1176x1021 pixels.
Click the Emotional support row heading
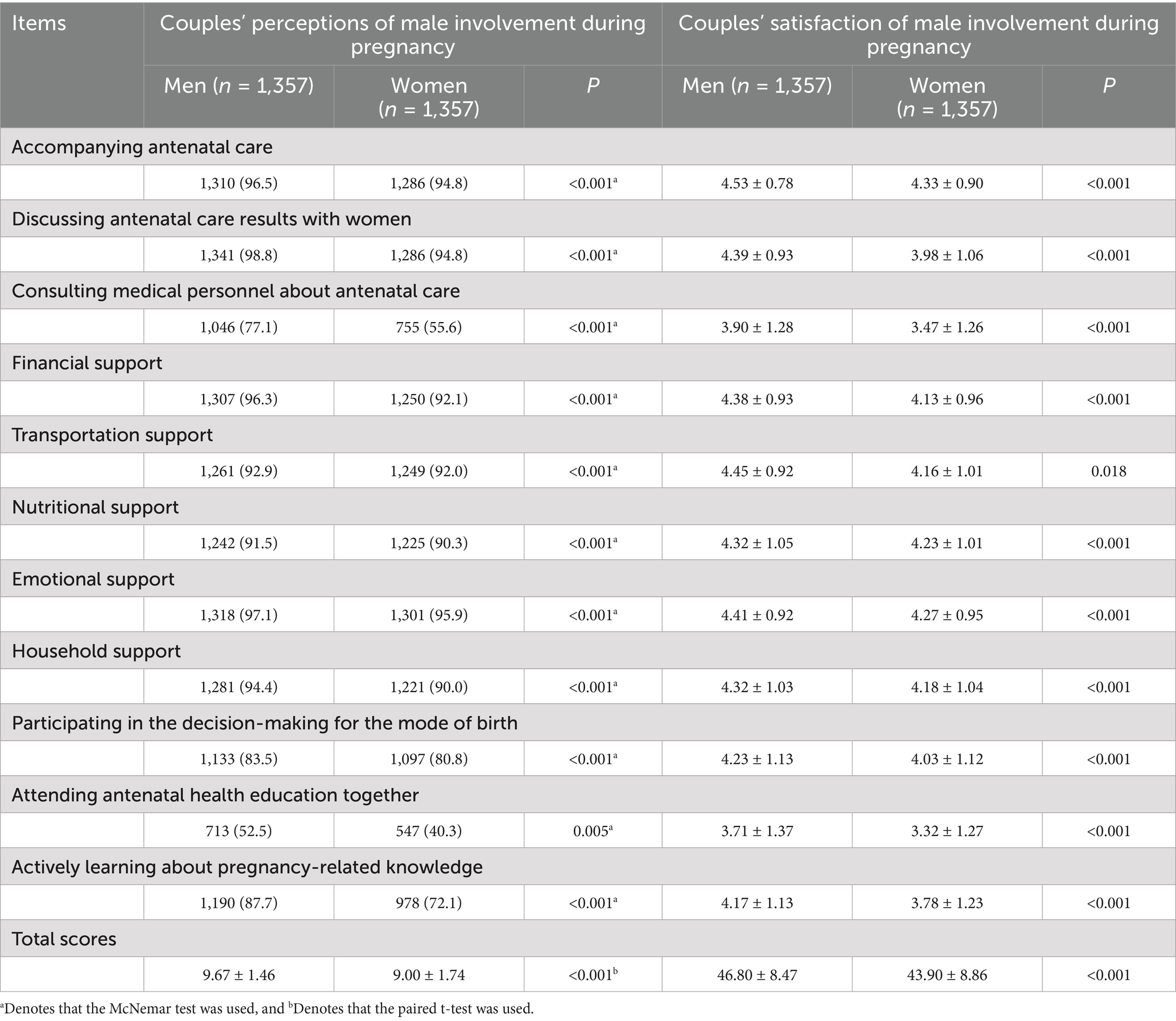tap(93, 579)
